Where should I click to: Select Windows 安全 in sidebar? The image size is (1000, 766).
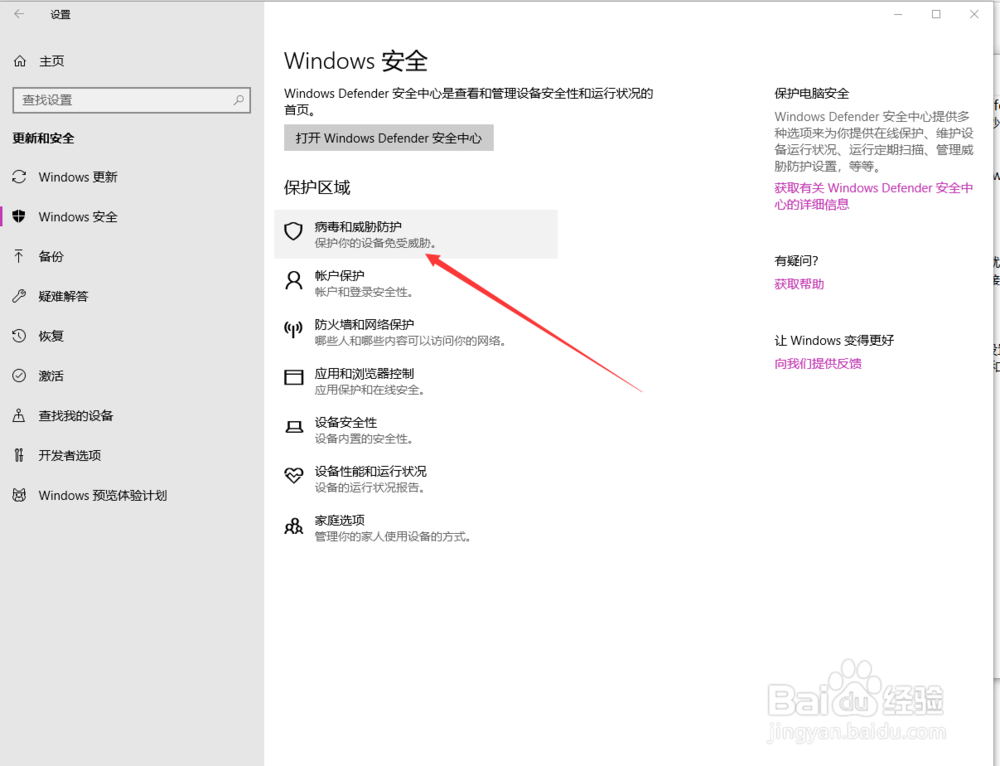tap(132, 217)
